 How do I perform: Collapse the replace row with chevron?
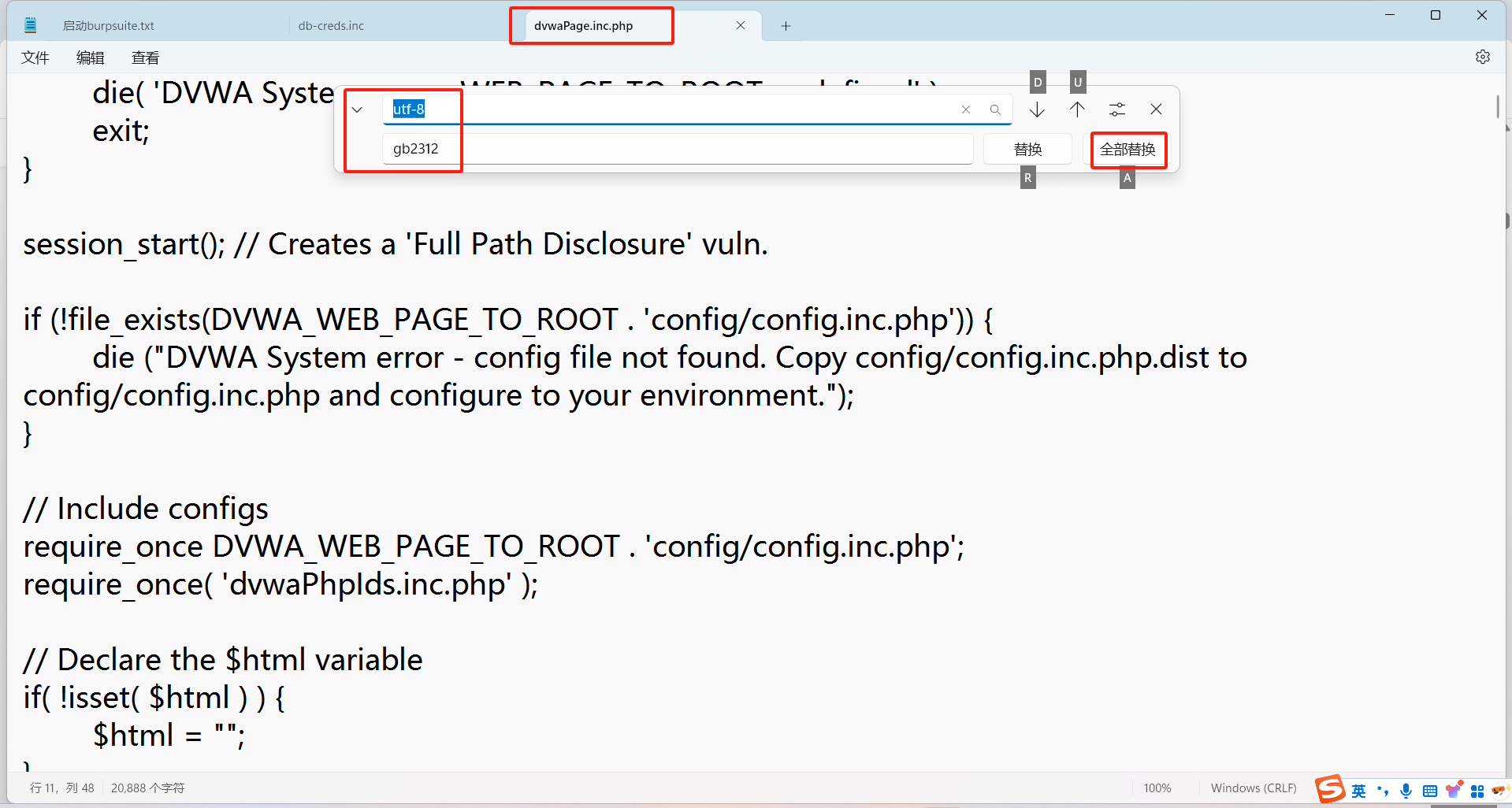tap(357, 109)
